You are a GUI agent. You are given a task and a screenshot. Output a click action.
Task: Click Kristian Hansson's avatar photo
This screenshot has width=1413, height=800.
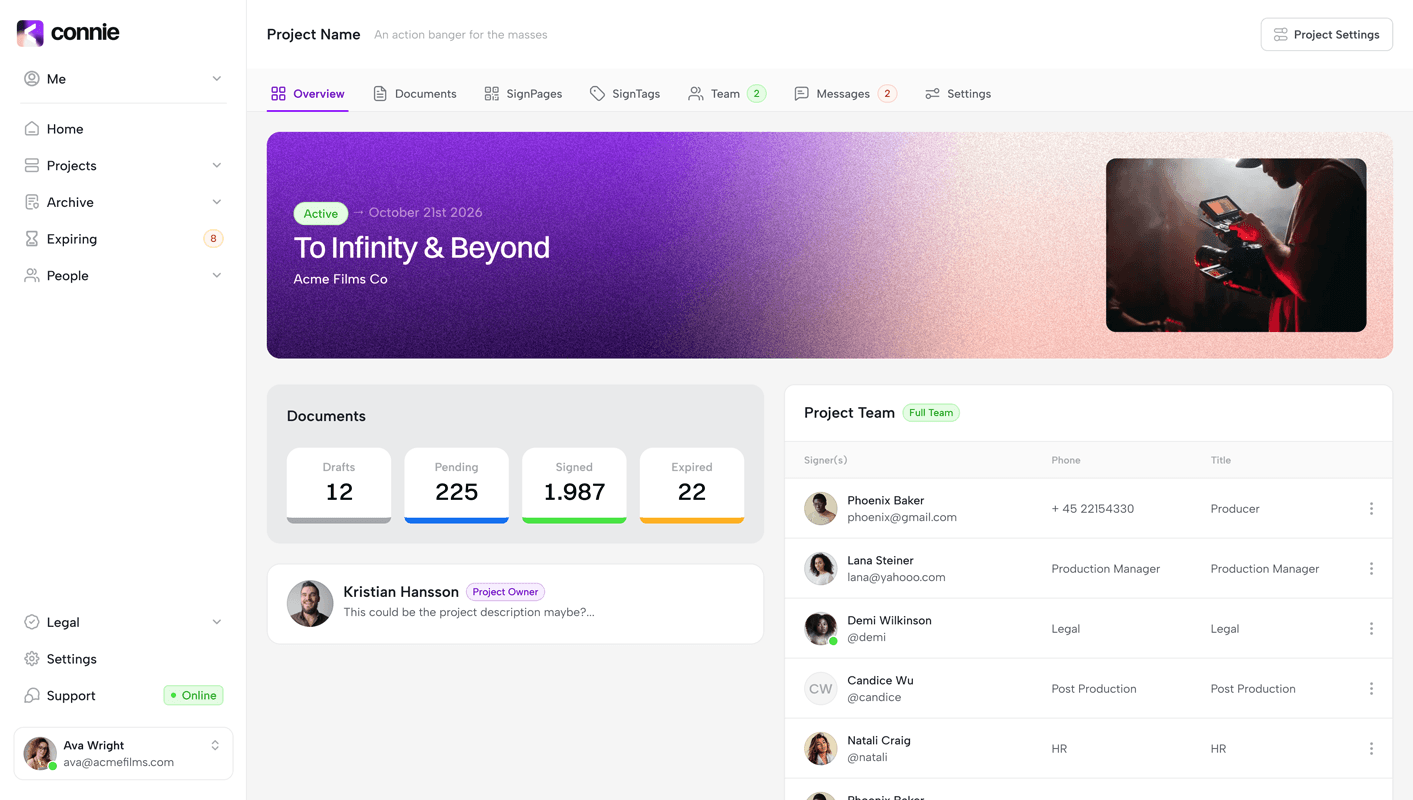(310, 604)
